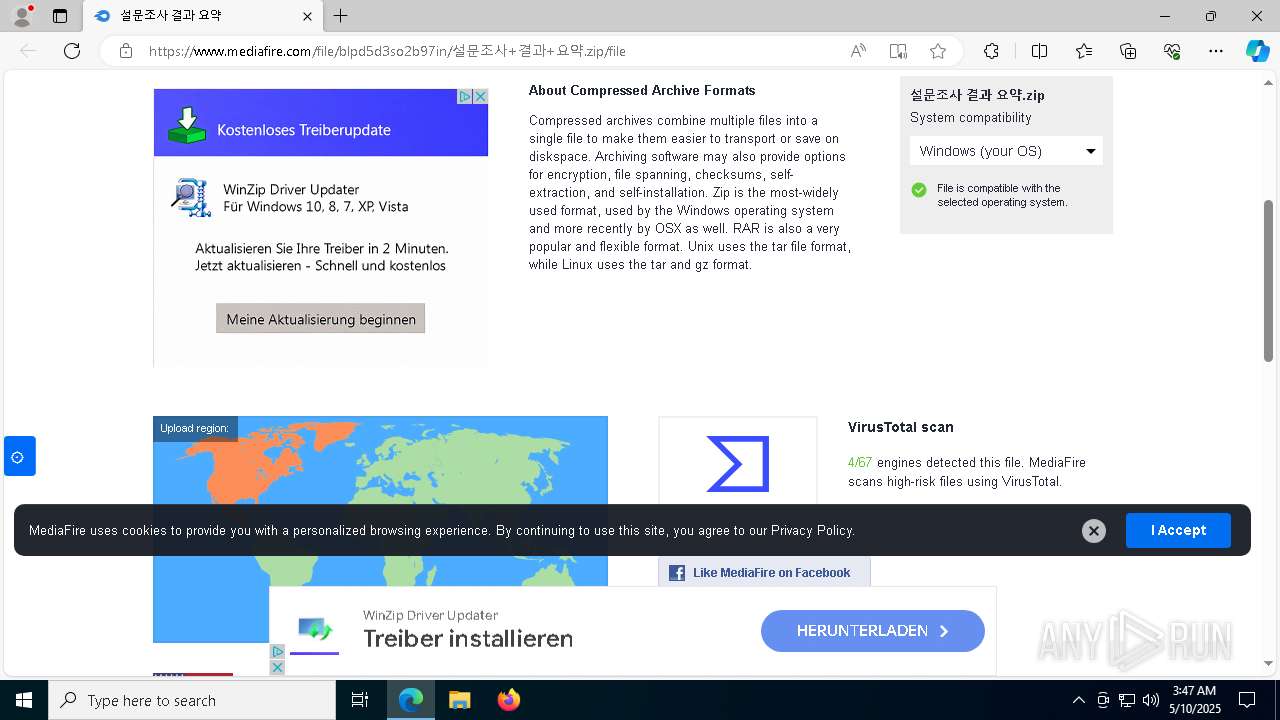This screenshot has height=720, width=1280.
Task: Dismiss cookie notice with X icon
Action: 1094,531
